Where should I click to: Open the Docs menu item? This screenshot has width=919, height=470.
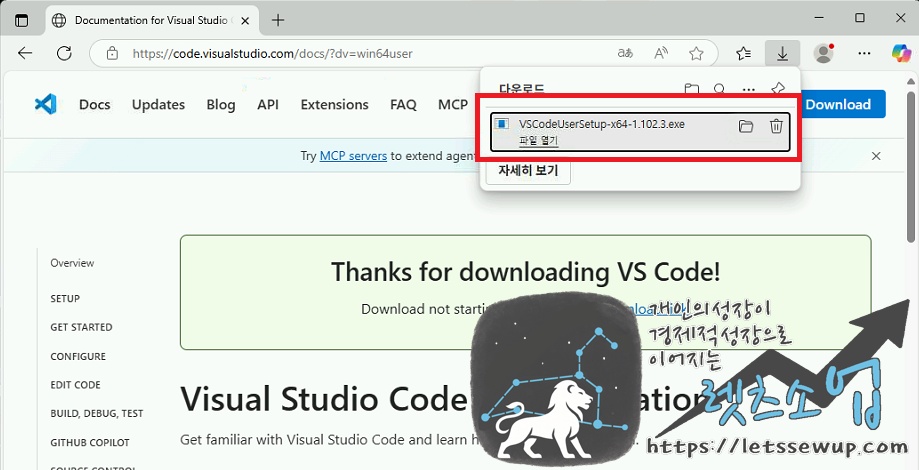94,105
